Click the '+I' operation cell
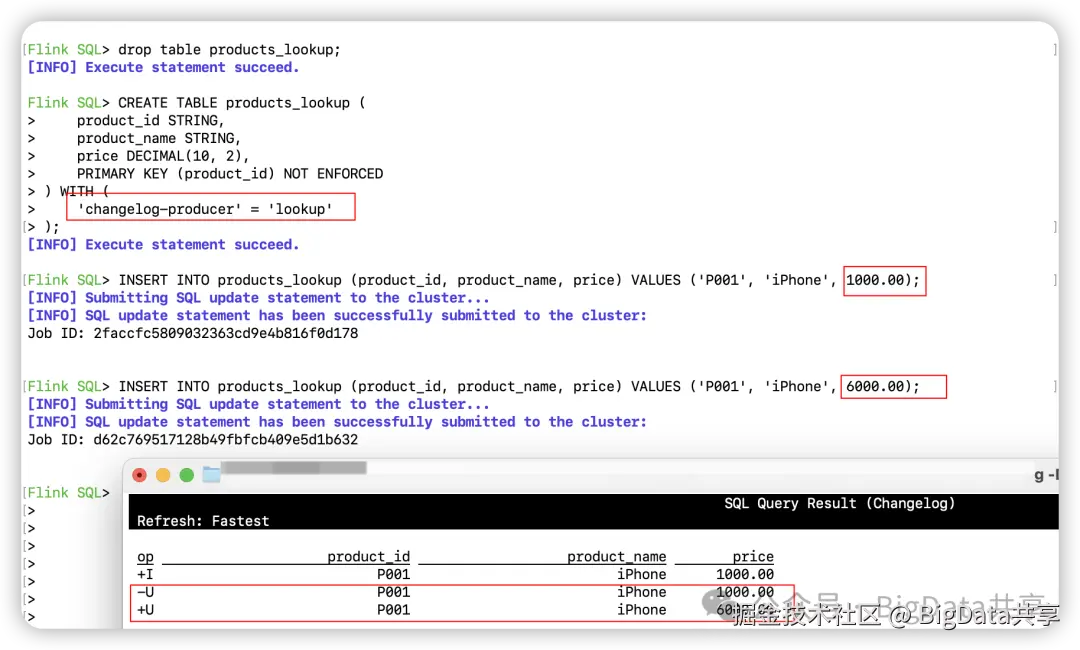The height and width of the screenshot is (650, 1080). coord(145,574)
